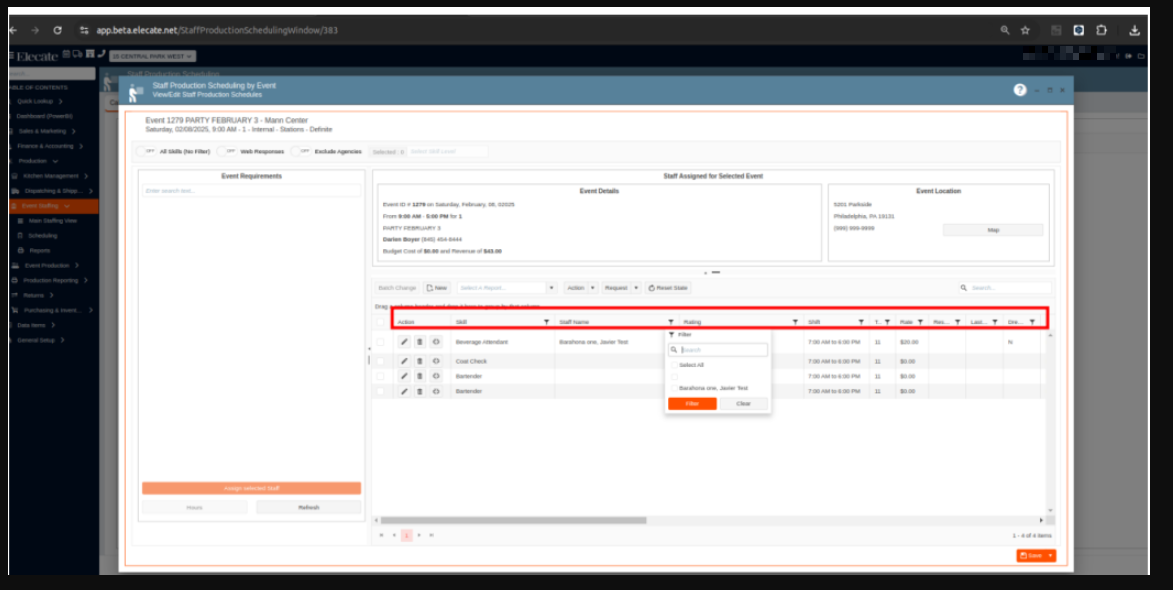The image size is (1173, 590).
Task: Click the orange Filter button
Action: tap(692, 404)
